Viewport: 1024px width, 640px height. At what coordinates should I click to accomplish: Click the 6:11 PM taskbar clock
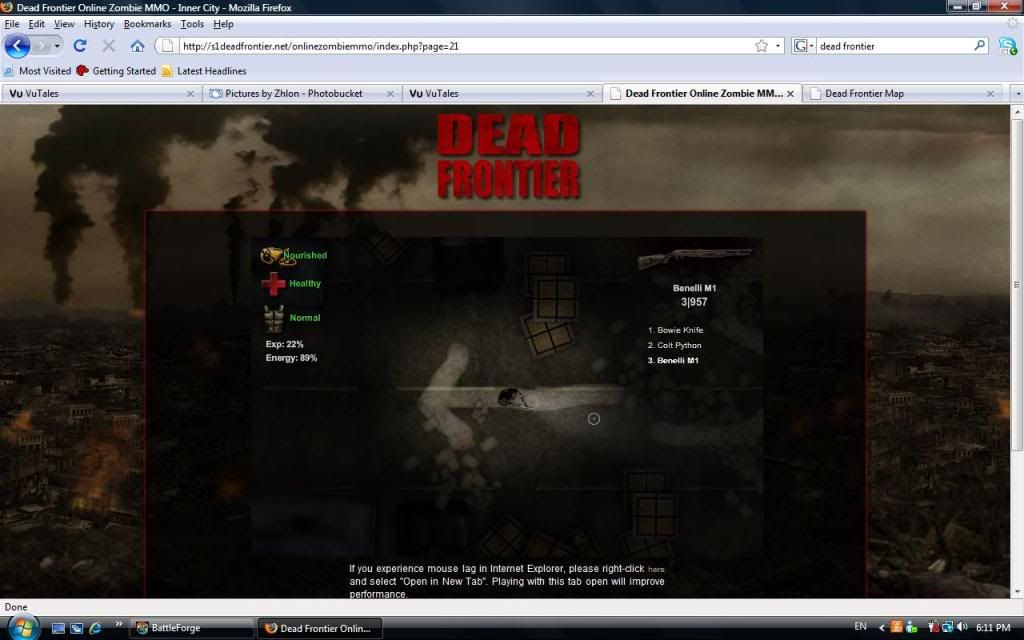(993, 627)
